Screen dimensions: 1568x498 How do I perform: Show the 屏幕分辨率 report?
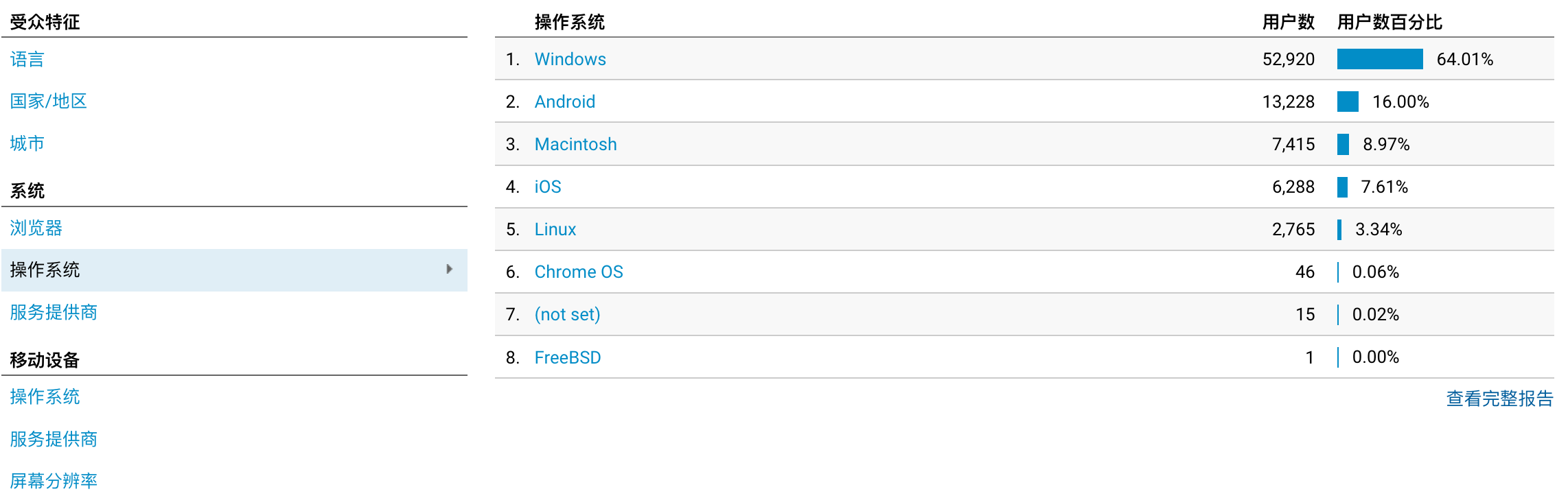click(x=54, y=481)
